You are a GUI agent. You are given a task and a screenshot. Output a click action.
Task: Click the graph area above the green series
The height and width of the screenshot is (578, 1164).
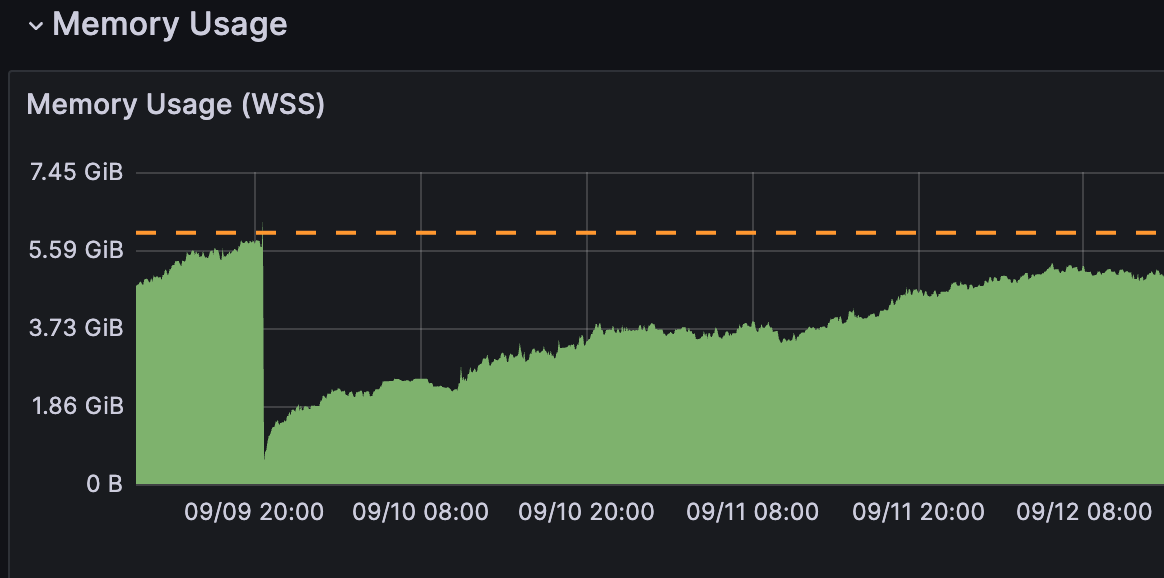tap(600, 200)
